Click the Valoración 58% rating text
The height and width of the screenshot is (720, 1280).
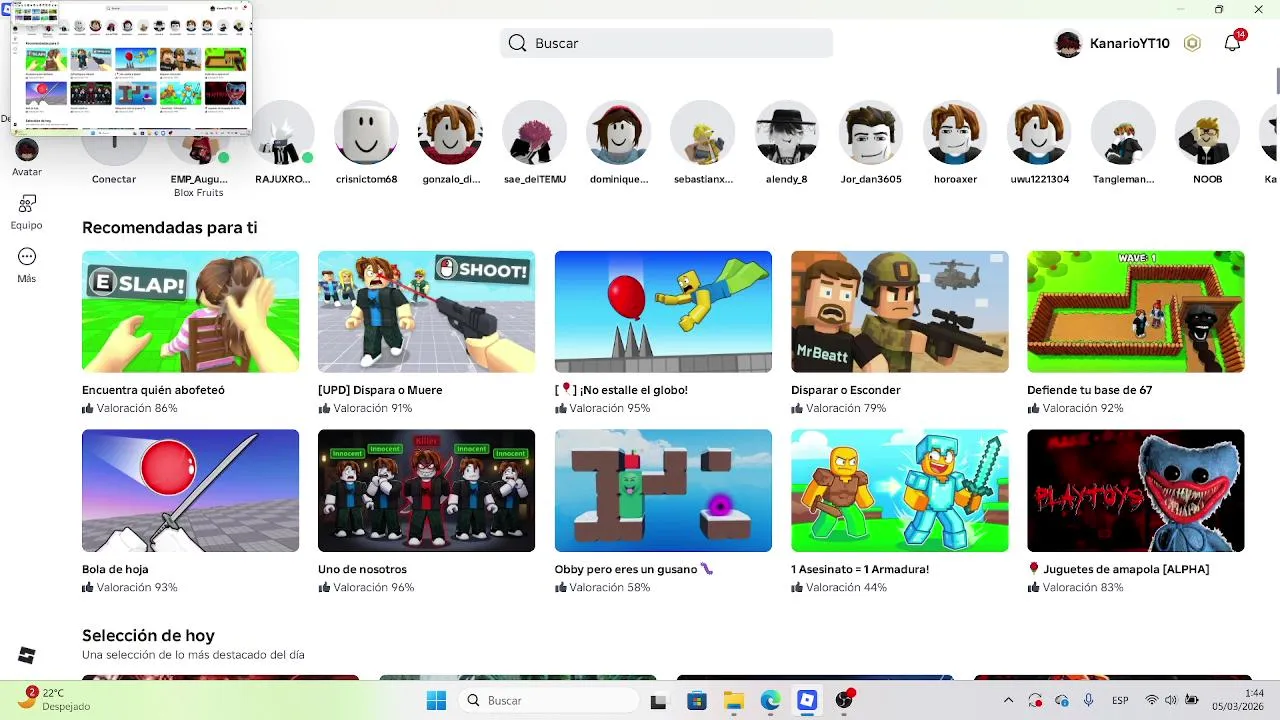[610, 587]
